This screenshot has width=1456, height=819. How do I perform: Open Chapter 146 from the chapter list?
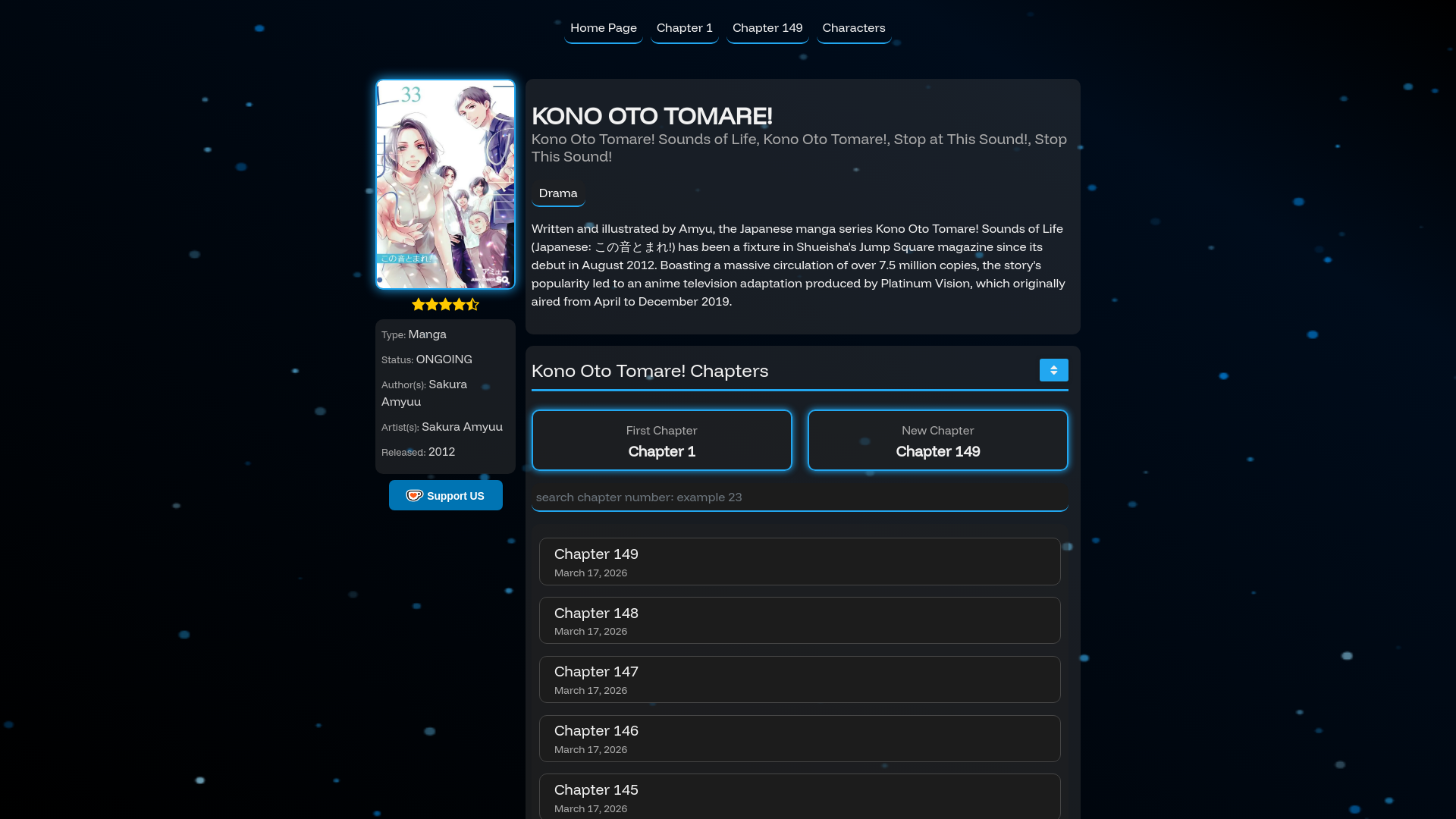pyautogui.click(x=800, y=739)
